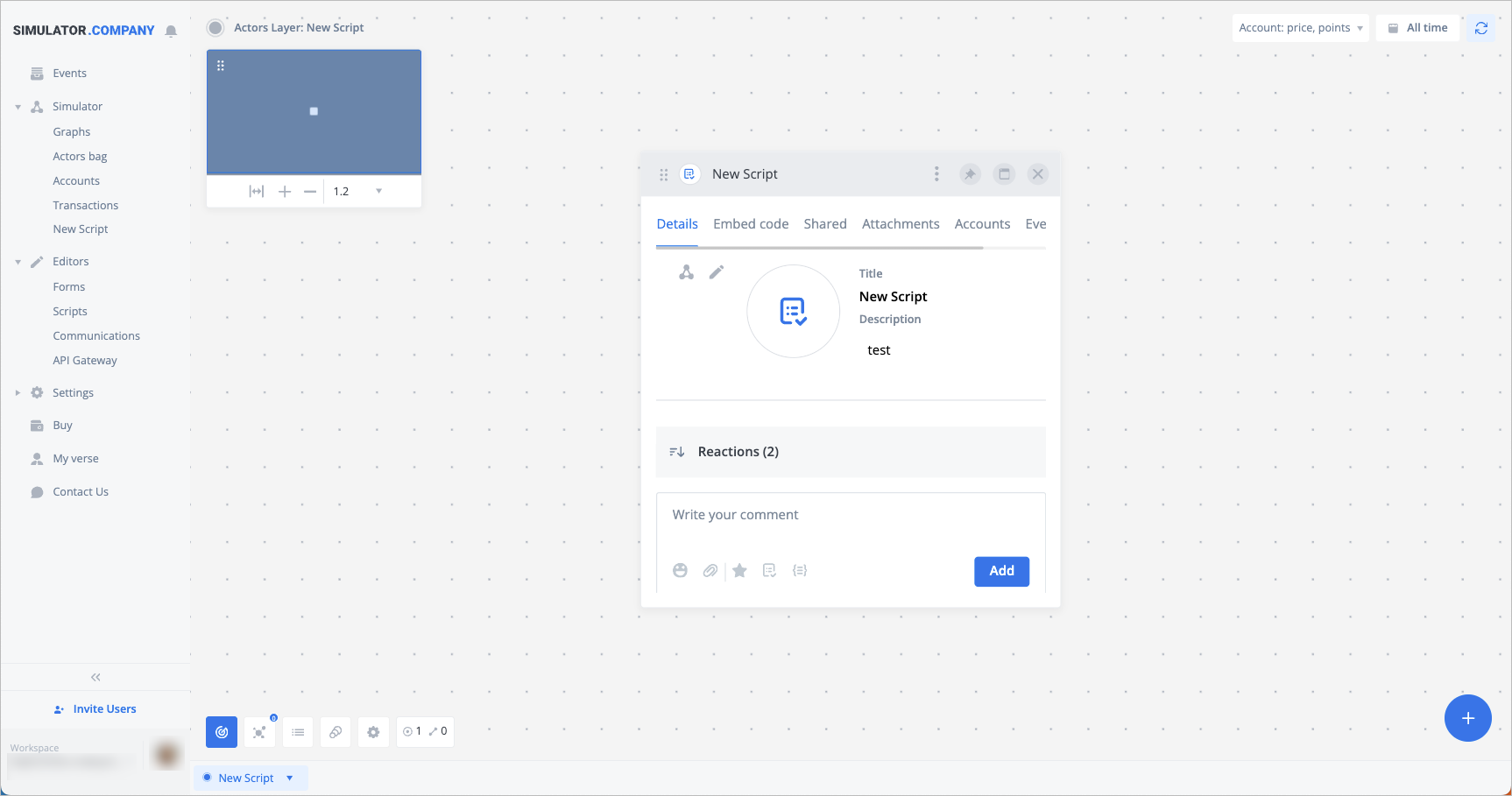The height and width of the screenshot is (796, 1512).
Task: Expand the Reactions (2) section
Action: pyautogui.click(x=851, y=452)
